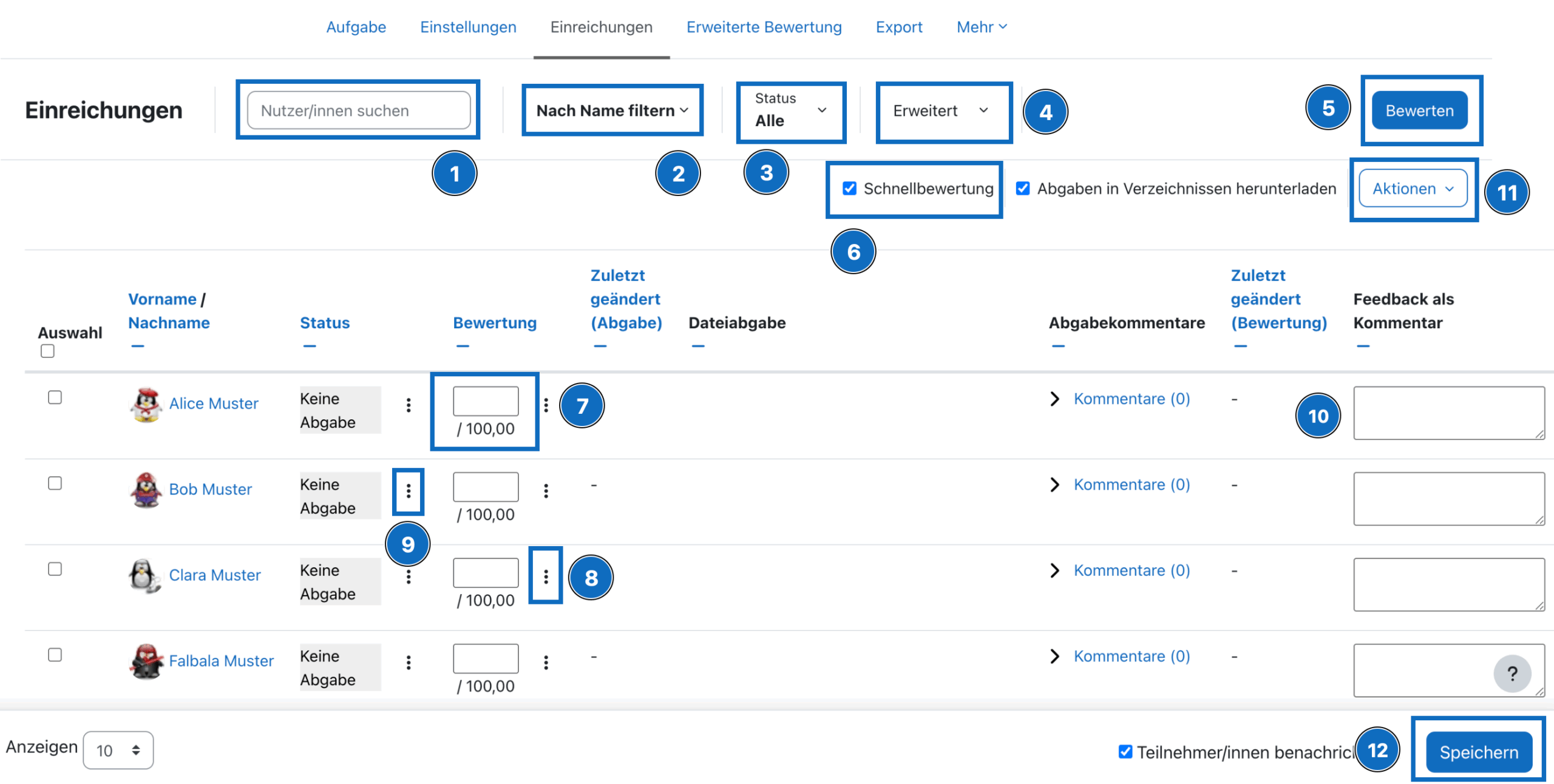The image size is (1554, 784).
Task: Uncheck Abgaben in Verzeichnissen herunterladen
Action: tap(1023, 189)
